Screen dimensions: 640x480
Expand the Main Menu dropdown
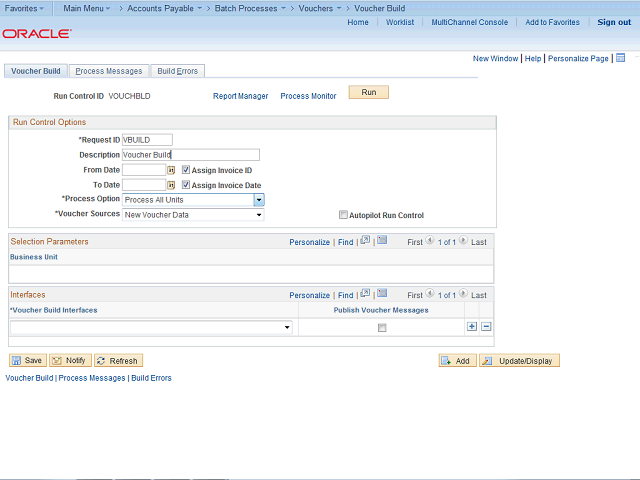pyautogui.click(x=87, y=8)
